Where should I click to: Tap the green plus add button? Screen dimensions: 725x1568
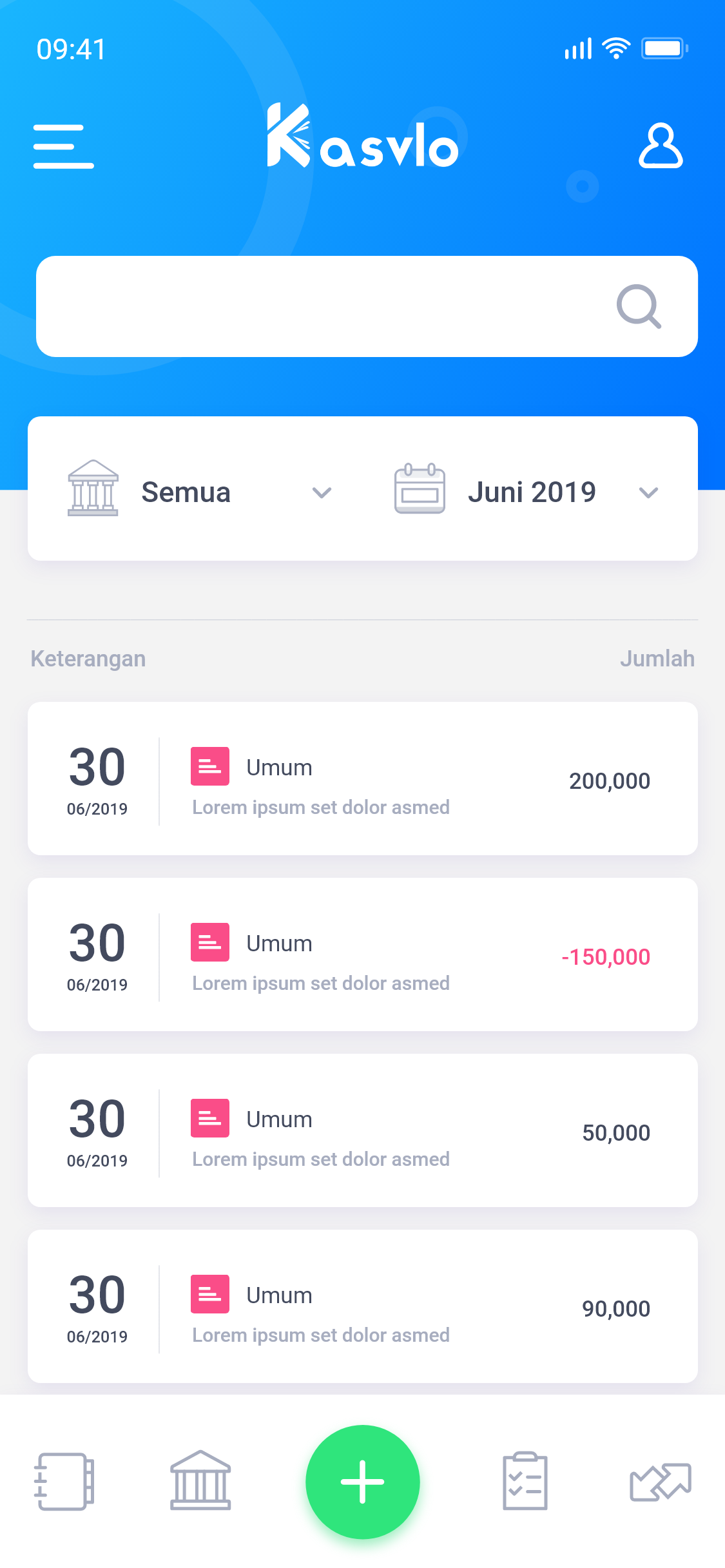pyautogui.click(x=363, y=1482)
